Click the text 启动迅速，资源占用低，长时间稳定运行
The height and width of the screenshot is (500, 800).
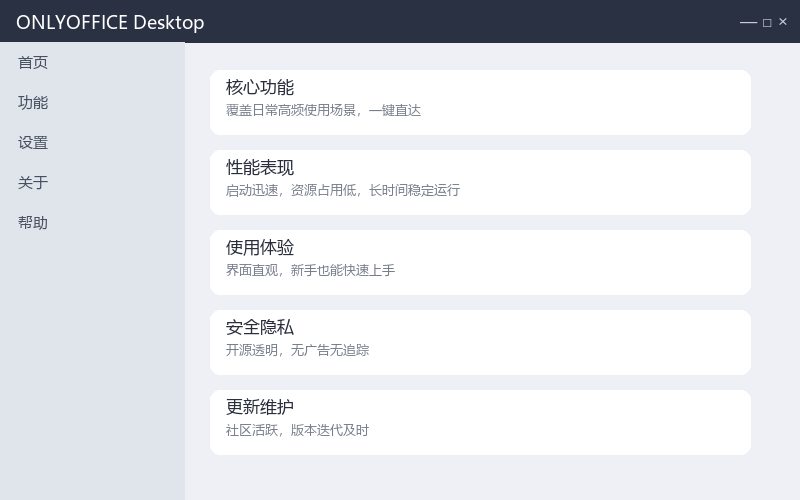(x=342, y=190)
